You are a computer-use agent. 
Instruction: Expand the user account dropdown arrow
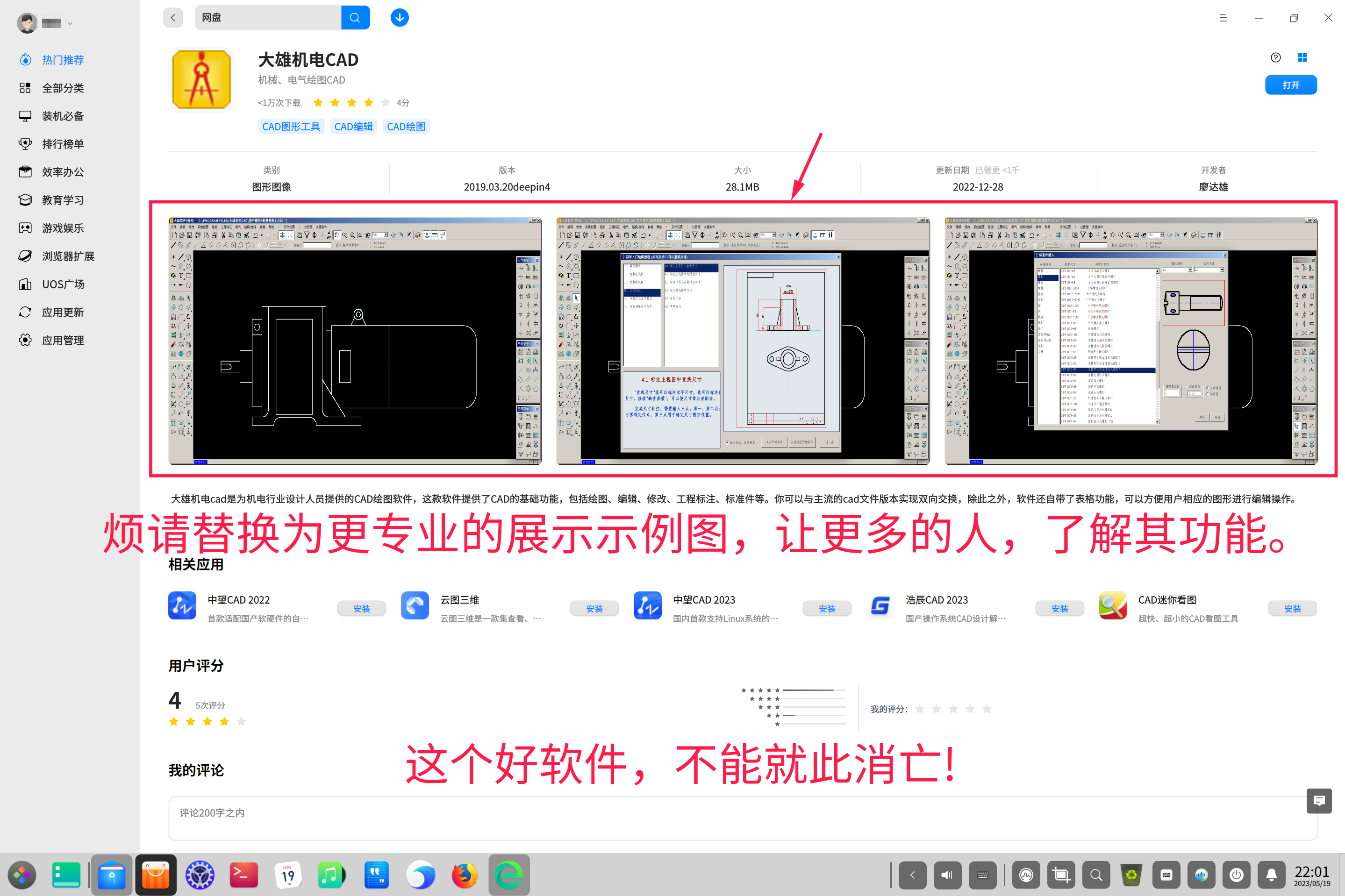coord(70,23)
